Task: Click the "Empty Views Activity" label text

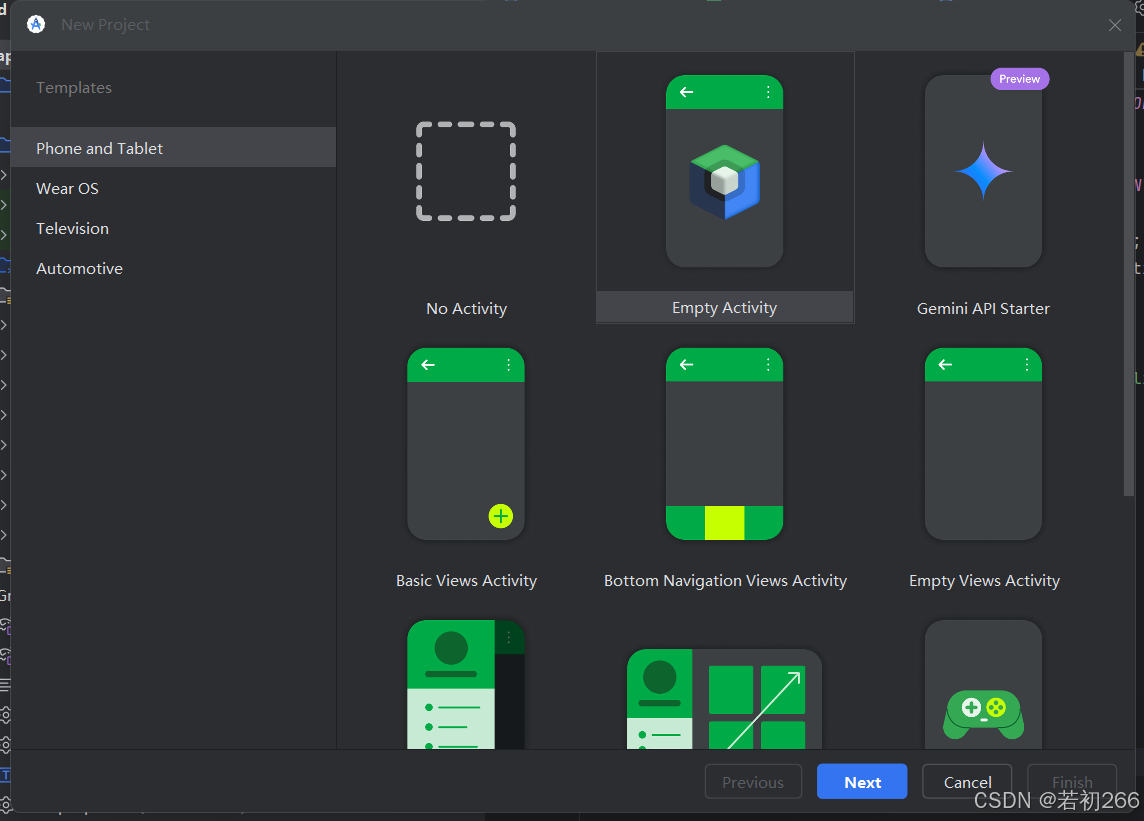Action: (x=984, y=580)
